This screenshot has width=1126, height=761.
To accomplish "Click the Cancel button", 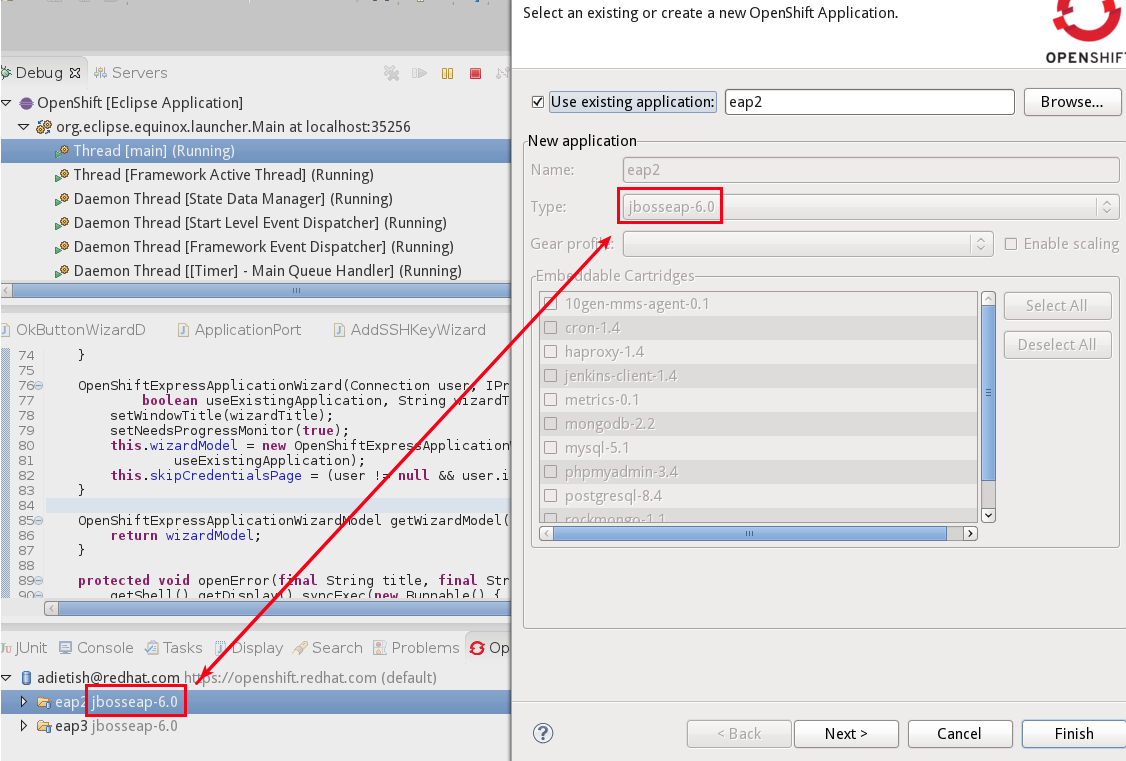I will click(x=959, y=734).
